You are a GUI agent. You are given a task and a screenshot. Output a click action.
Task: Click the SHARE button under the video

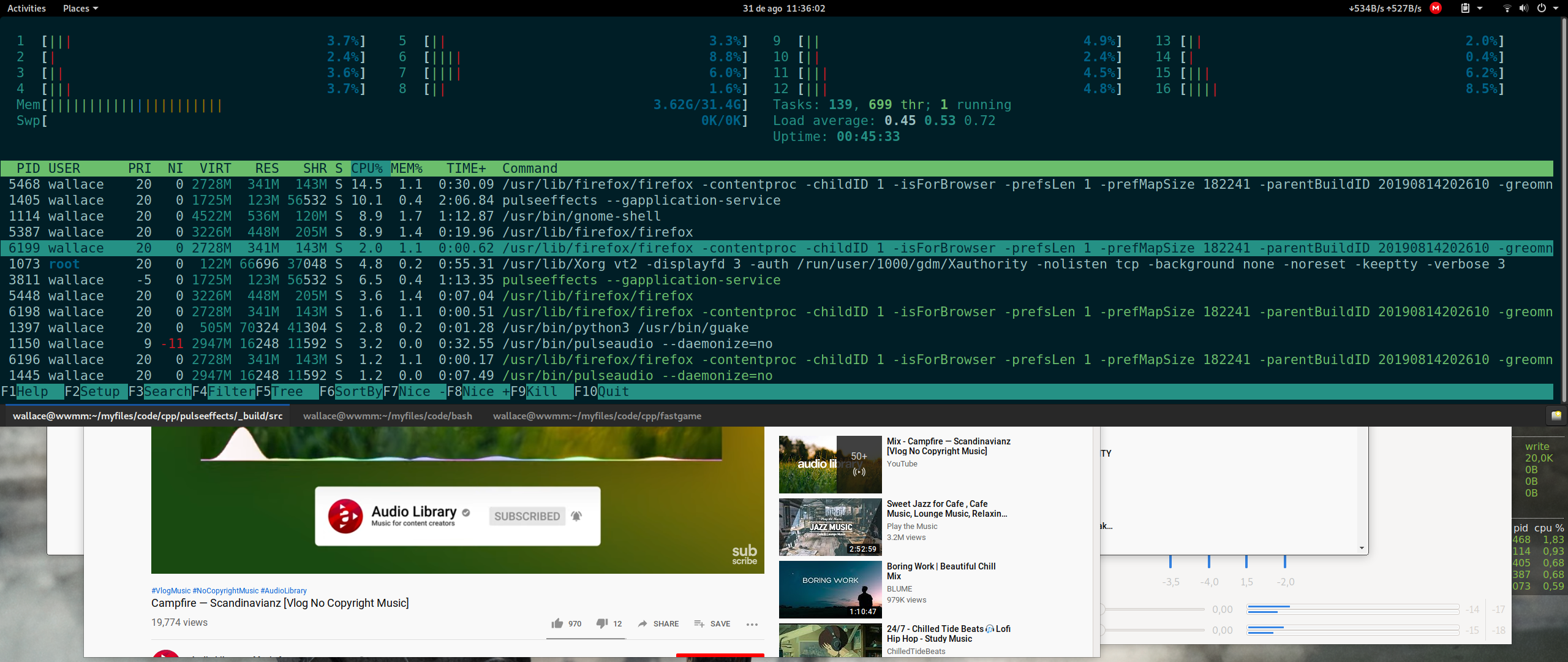pyautogui.click(x=658, y=623)
